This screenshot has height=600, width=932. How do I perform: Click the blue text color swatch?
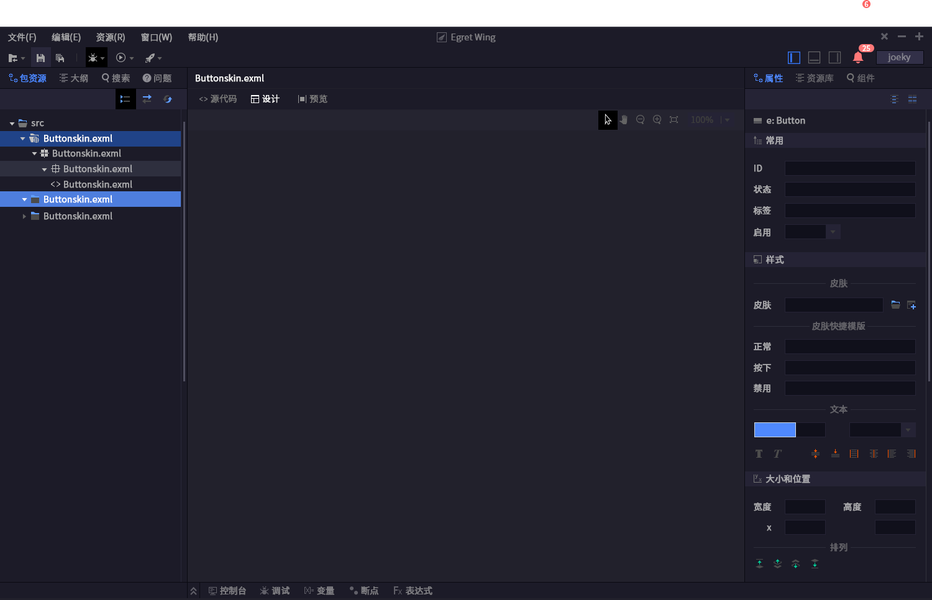tap(774, 429)
